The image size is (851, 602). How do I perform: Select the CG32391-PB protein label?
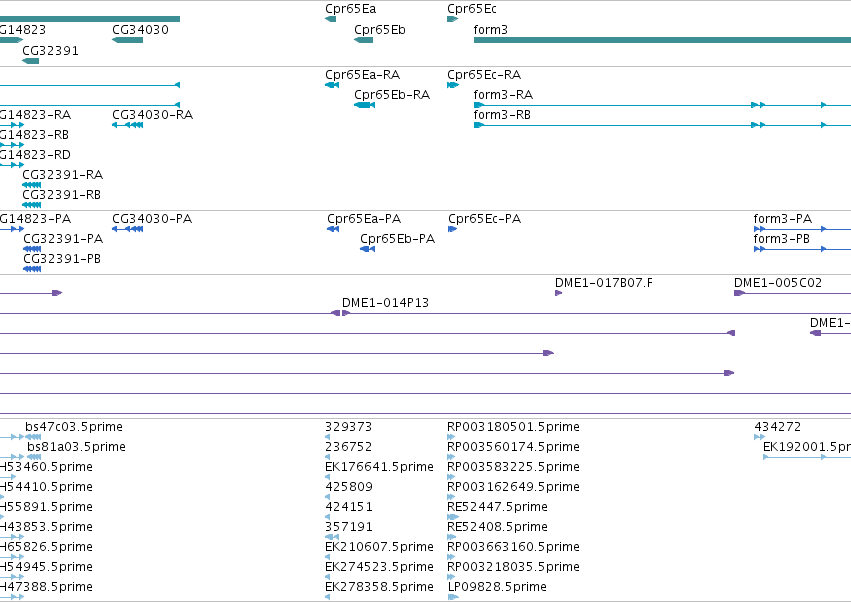pos(62,259)
